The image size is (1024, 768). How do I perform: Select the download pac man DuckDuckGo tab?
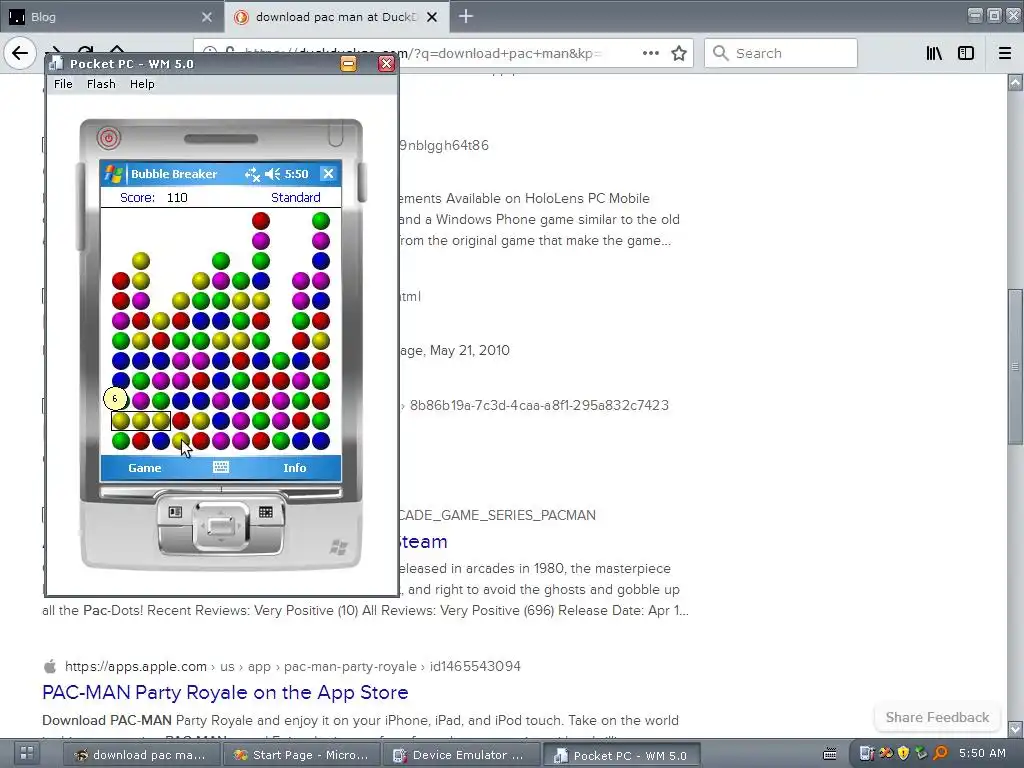(x=336, y=17)
